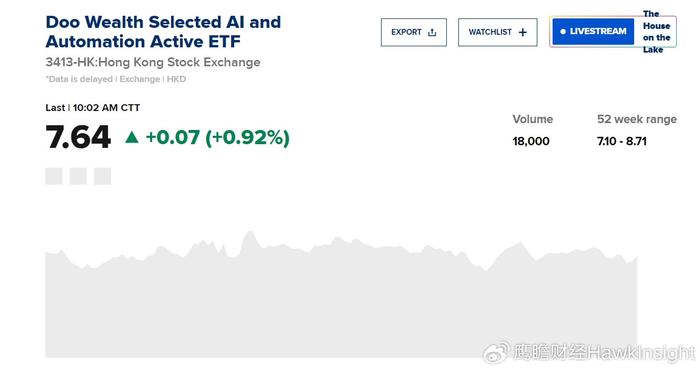The image size is (700, 371).
Task: Click the 52 week range 7.10 - 8.71
Action: pos(621,141)
